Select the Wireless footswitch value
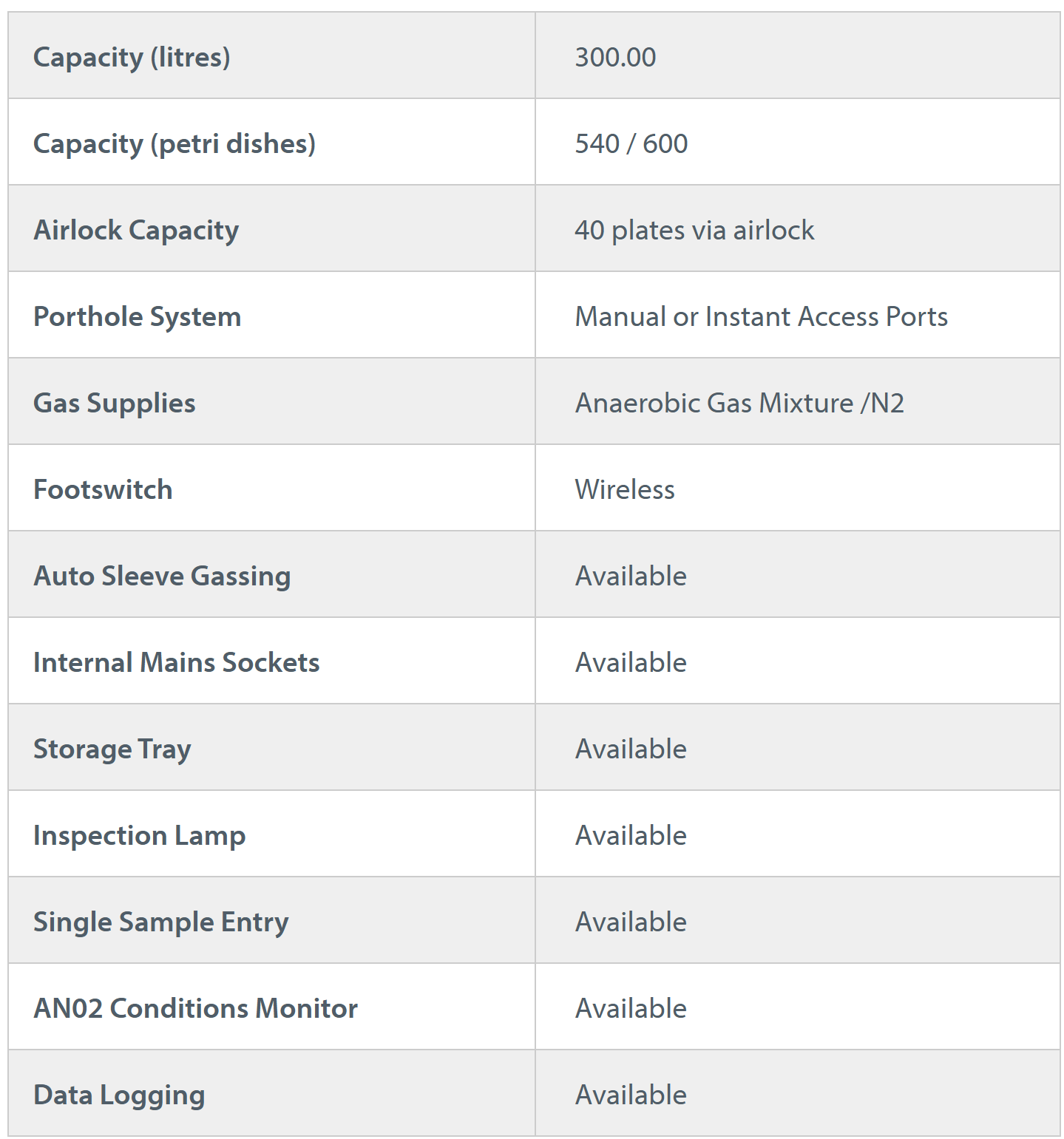 click(625, 489)
